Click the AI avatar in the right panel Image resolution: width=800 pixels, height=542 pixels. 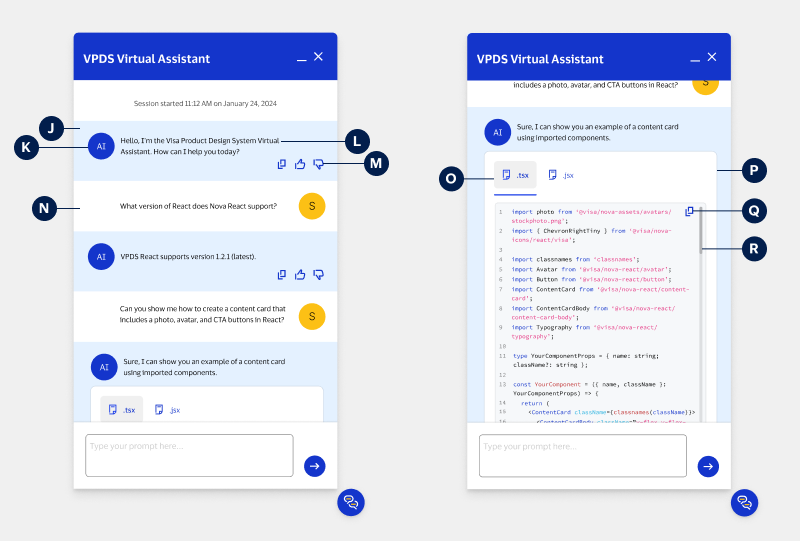497,132
